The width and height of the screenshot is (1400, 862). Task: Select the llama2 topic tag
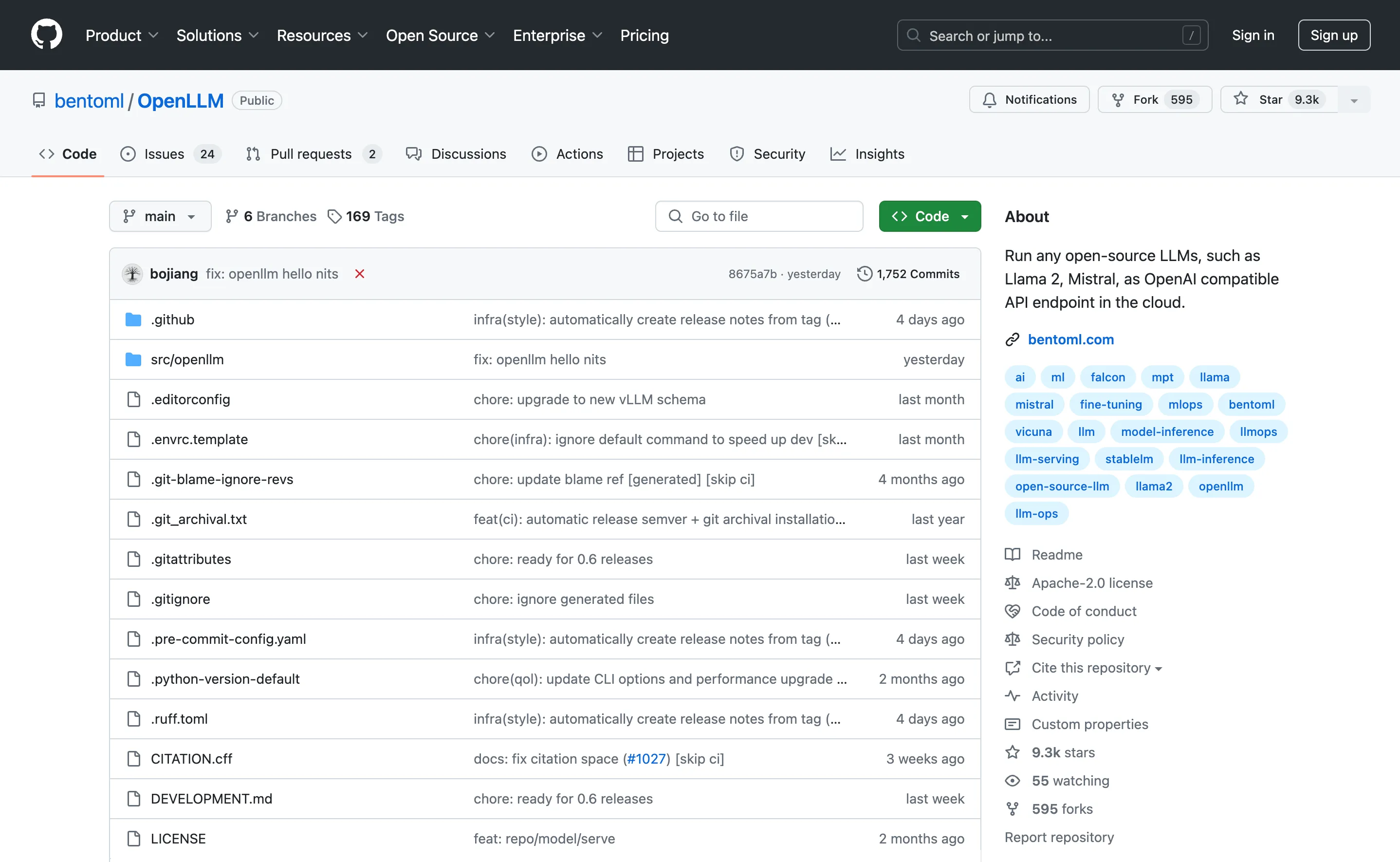click(1153, 486)
